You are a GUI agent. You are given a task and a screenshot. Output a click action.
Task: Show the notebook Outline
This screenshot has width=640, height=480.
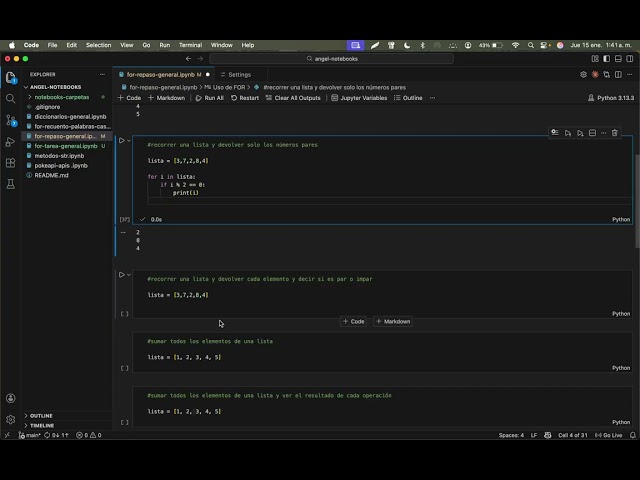[x=408, y=98]
